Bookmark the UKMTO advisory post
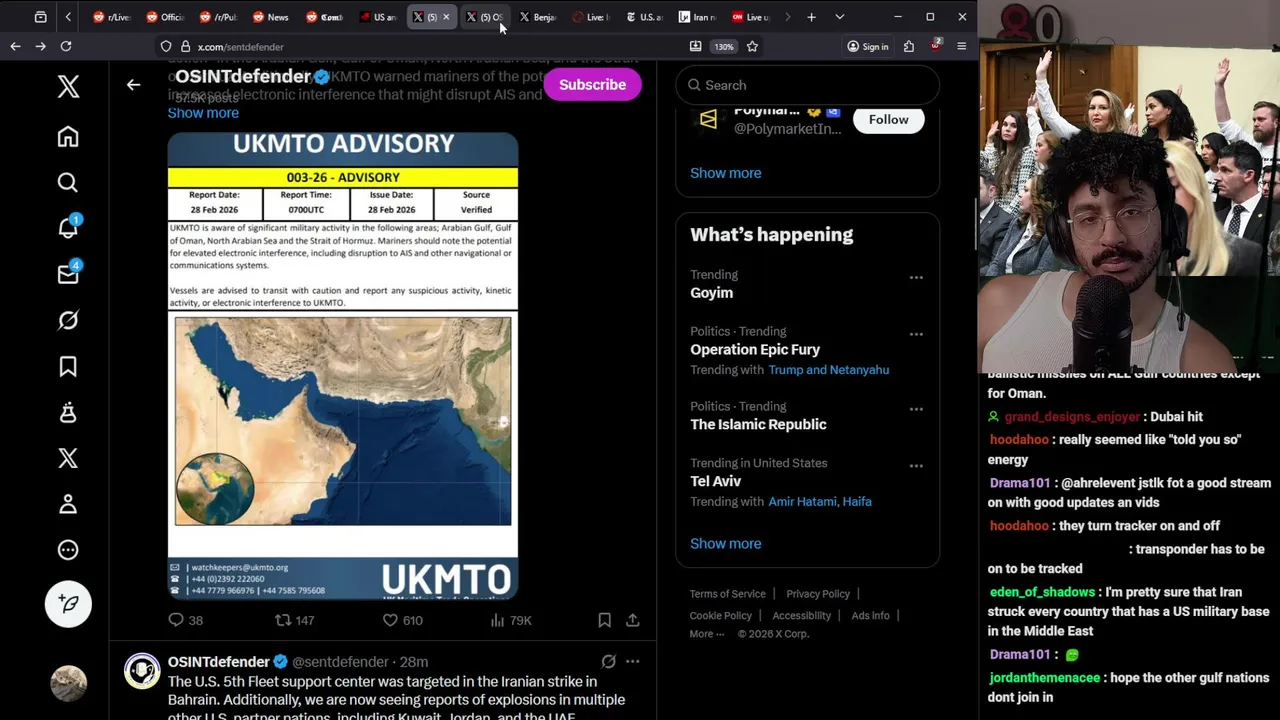The width and height of the screenshot is (1280, 720). coord(604,620)
